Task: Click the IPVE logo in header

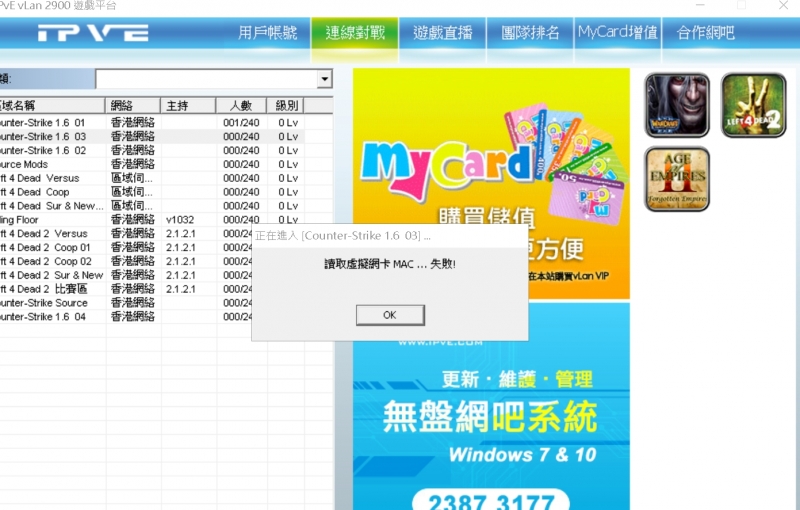Action: [93, 33]
